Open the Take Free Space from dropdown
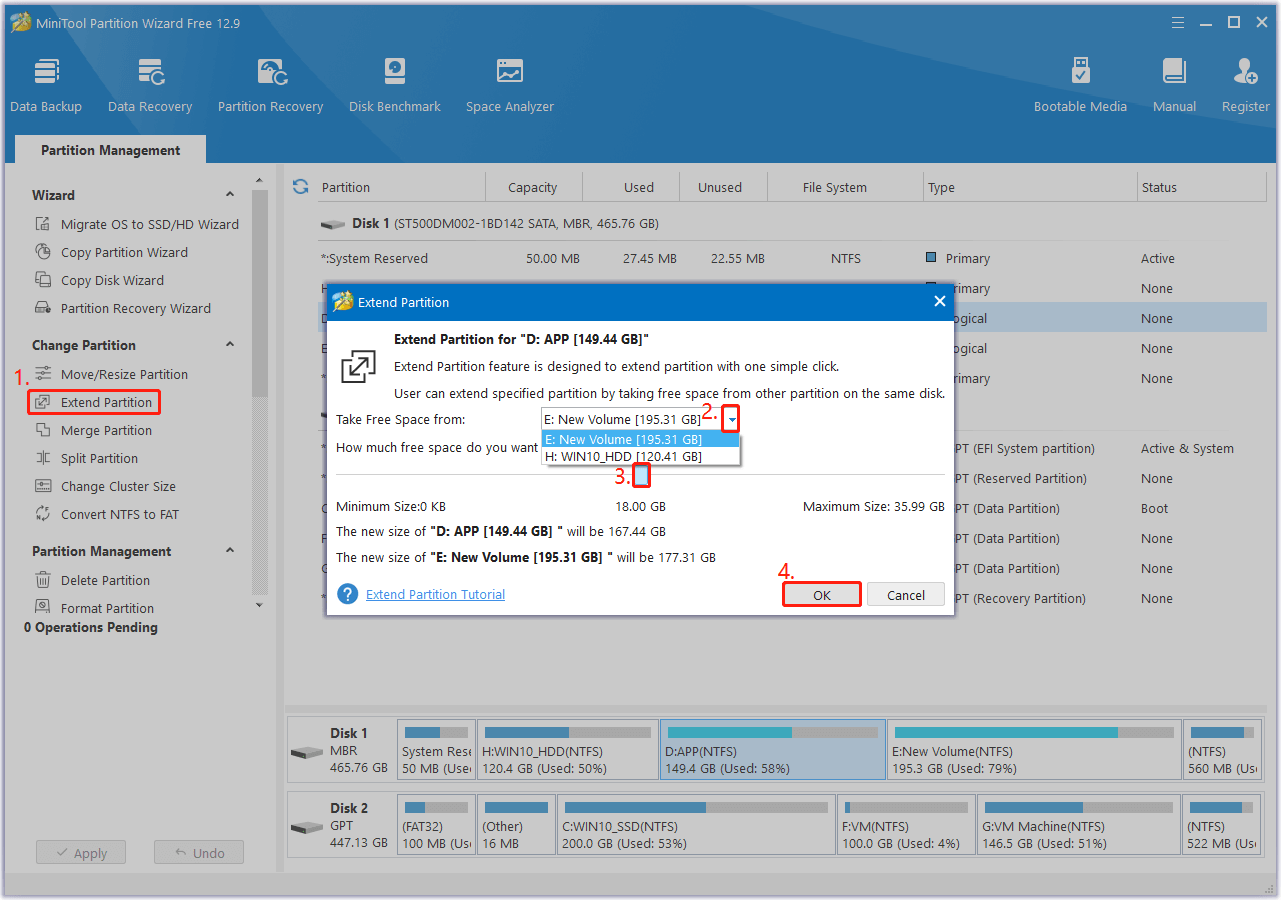The width and height of the screenshot is (1281, 900). (x=731, y=419)
